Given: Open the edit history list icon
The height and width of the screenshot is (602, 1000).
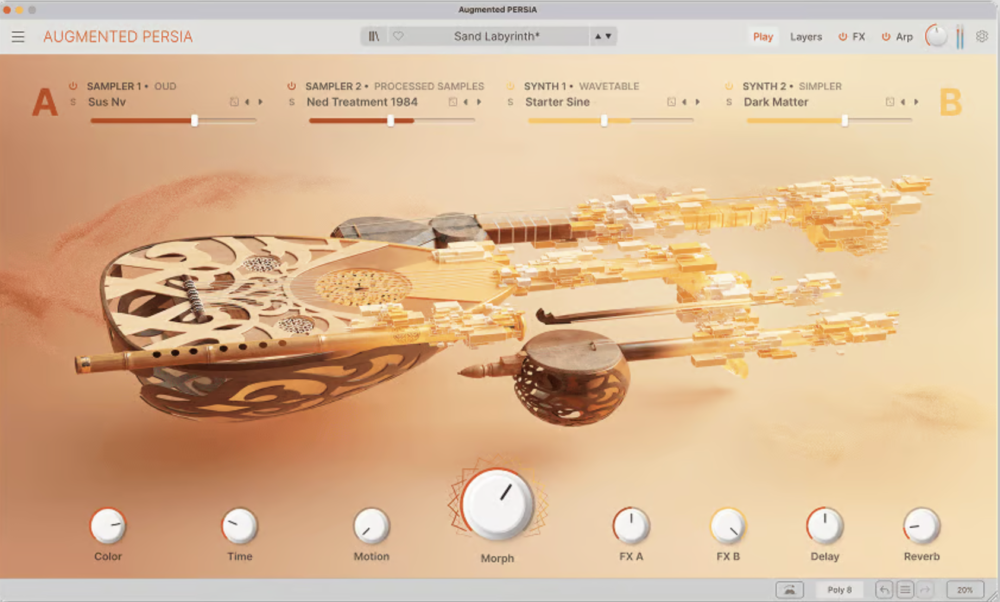Looking at the screenshot, I should pos(904,590).
